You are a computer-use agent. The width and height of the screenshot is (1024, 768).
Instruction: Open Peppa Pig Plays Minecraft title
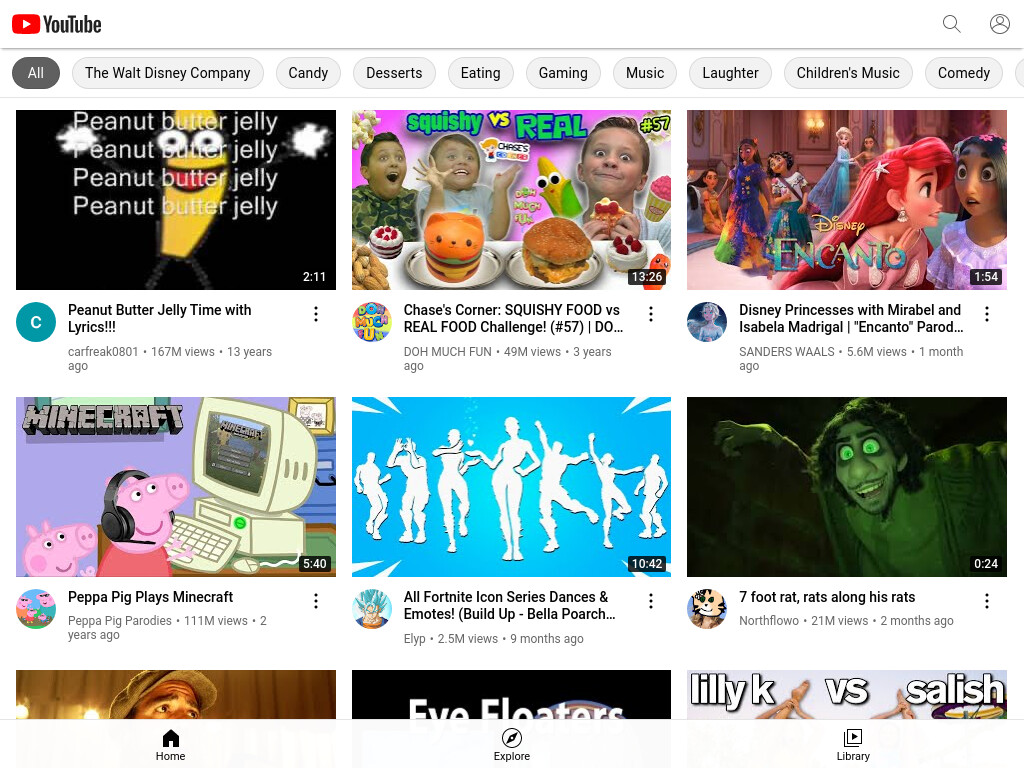[x=150, y=597]
